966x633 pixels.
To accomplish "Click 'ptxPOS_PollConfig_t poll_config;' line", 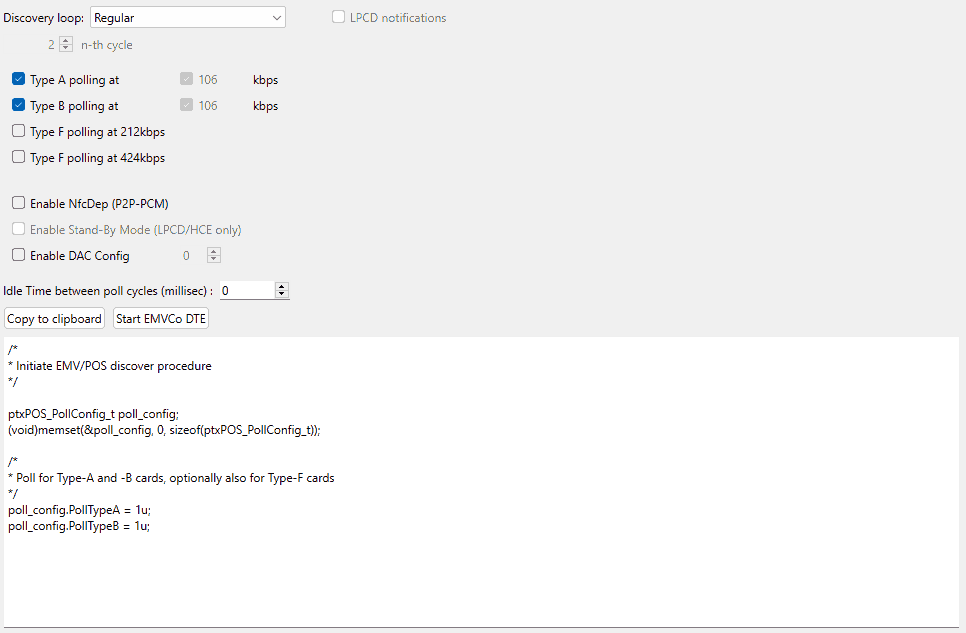I will click(x=94, y=414).
